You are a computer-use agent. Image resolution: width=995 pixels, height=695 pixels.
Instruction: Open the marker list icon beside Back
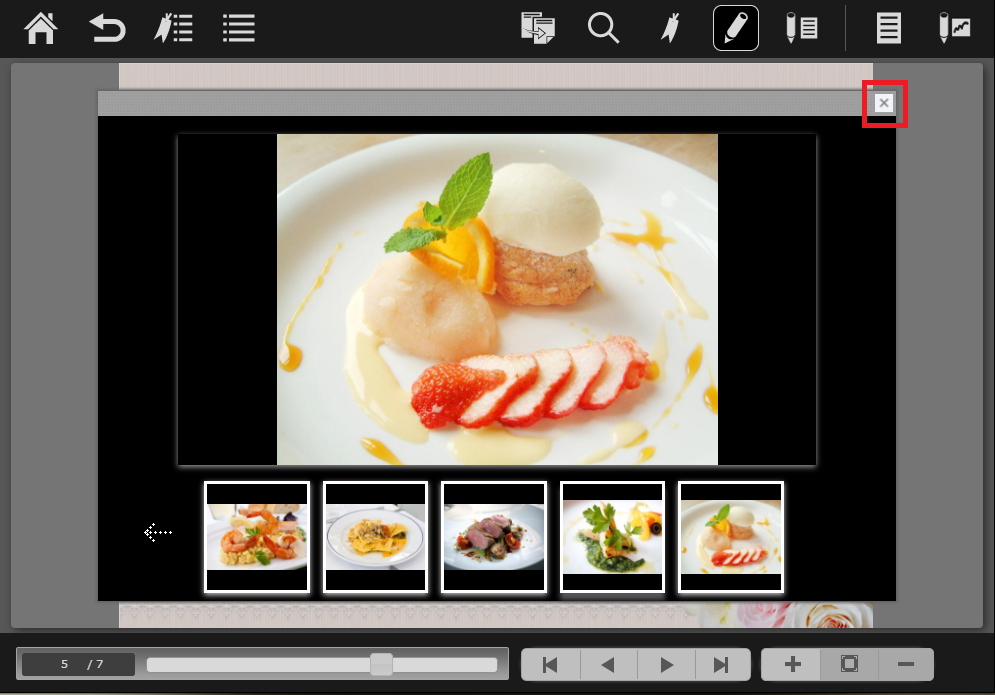[x=174, y=28]
